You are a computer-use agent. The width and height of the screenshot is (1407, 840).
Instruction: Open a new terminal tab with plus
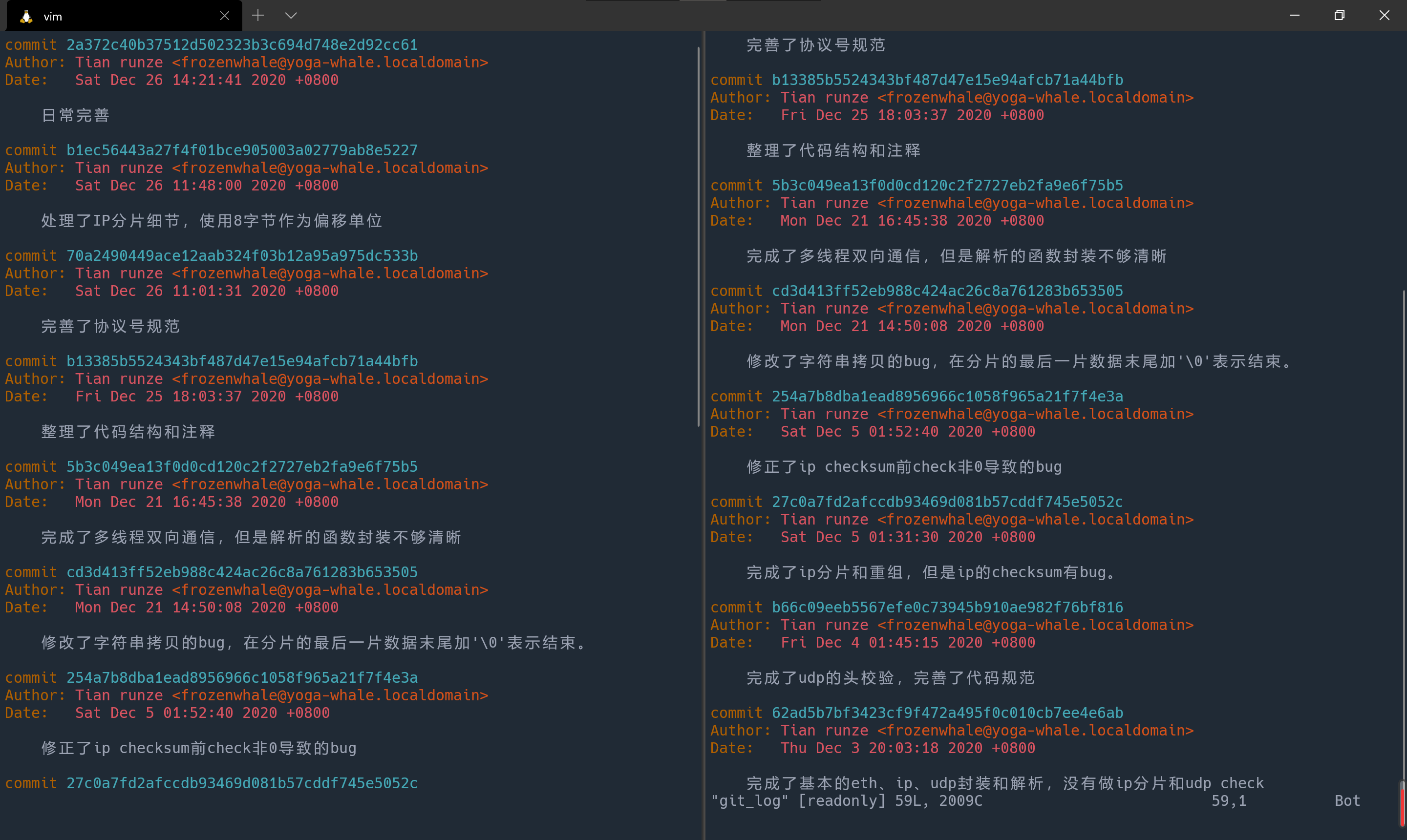tap(258, 15)
